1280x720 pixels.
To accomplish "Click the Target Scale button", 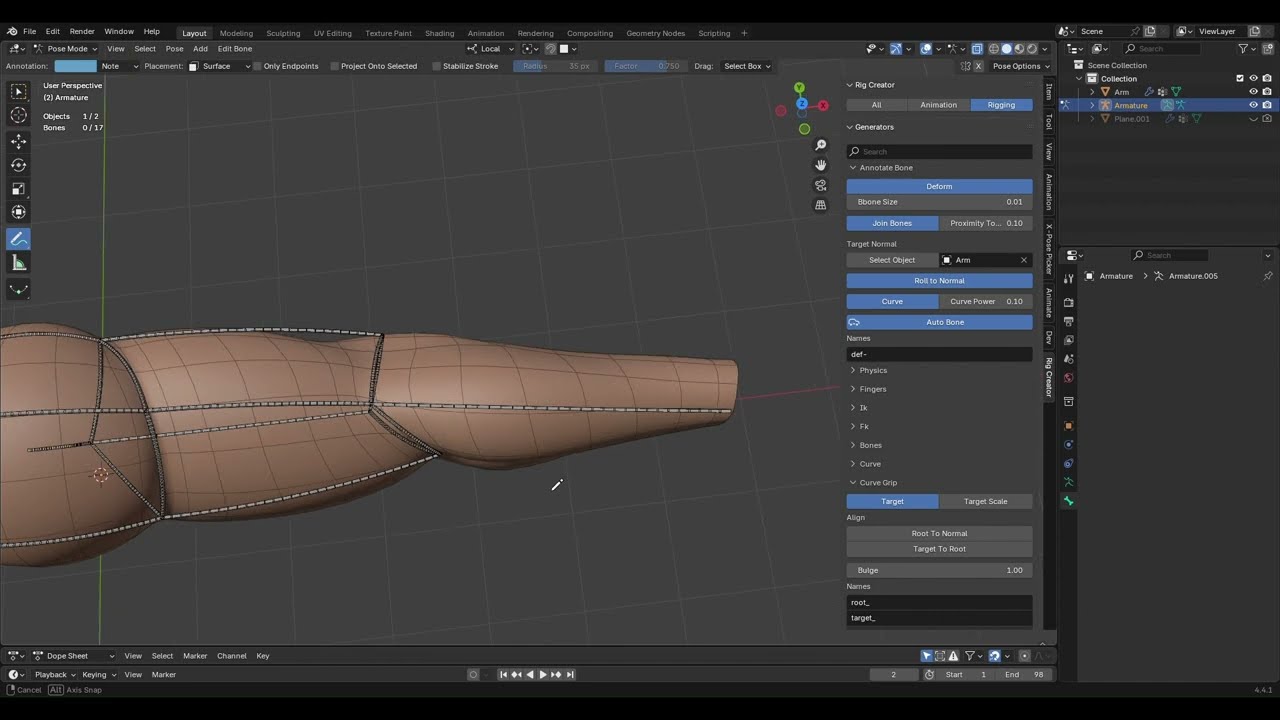I will click(985, 501).
